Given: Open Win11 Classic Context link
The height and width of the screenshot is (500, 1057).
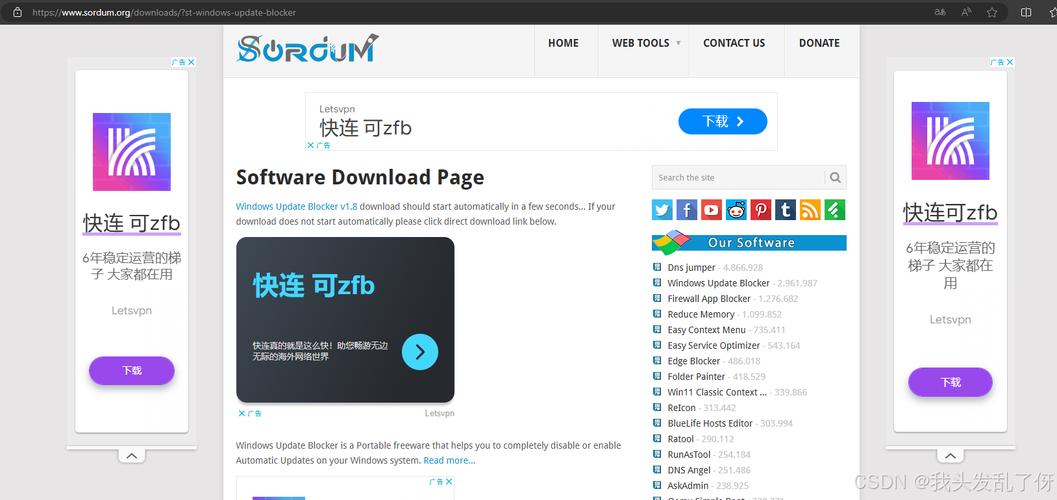Looking at the screenshot, I should click(717, 392).
